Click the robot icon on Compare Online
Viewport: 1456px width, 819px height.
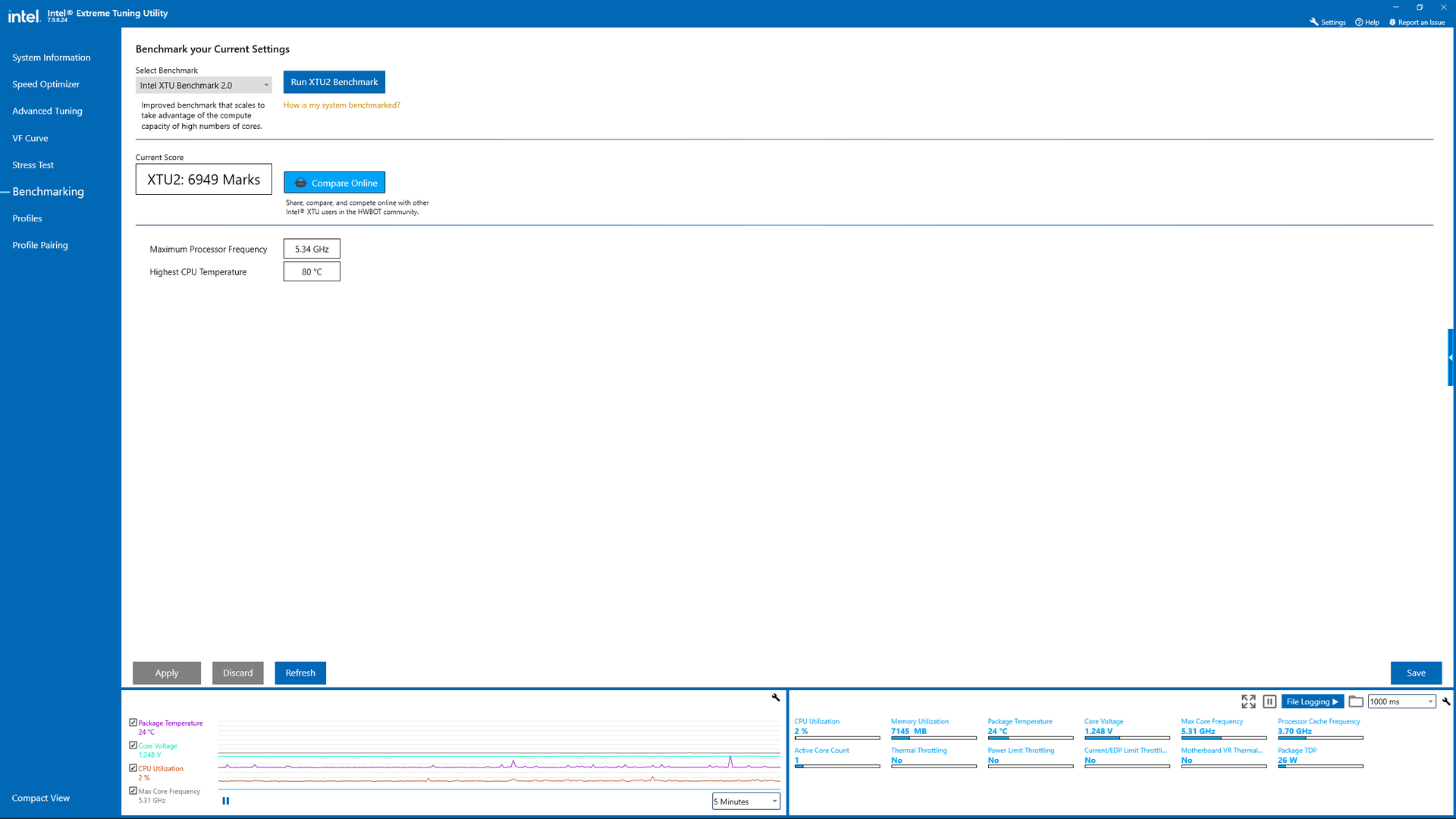click(x=300, y=183)
